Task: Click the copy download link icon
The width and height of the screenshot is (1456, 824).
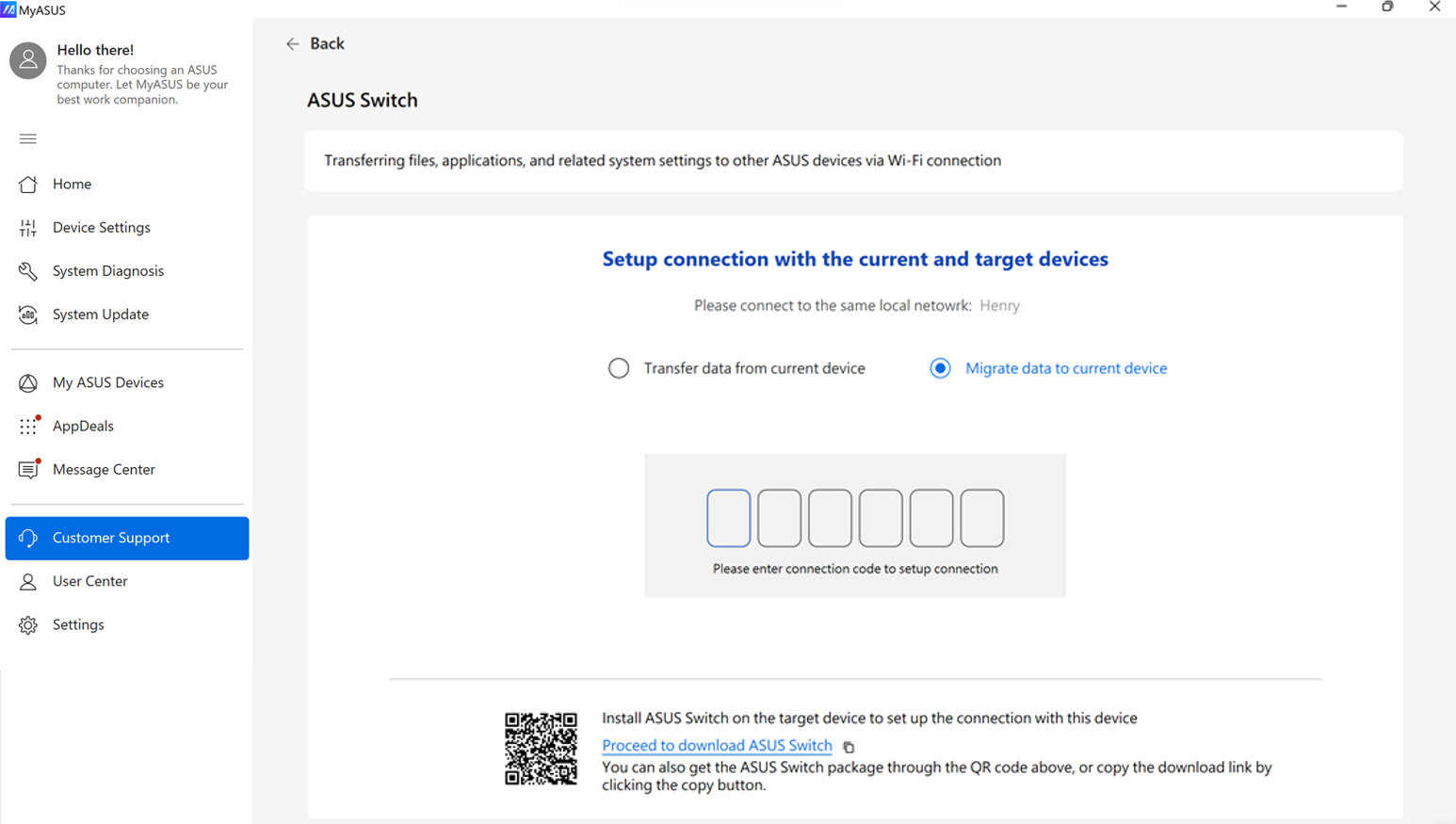Action: tap(849, 747)
